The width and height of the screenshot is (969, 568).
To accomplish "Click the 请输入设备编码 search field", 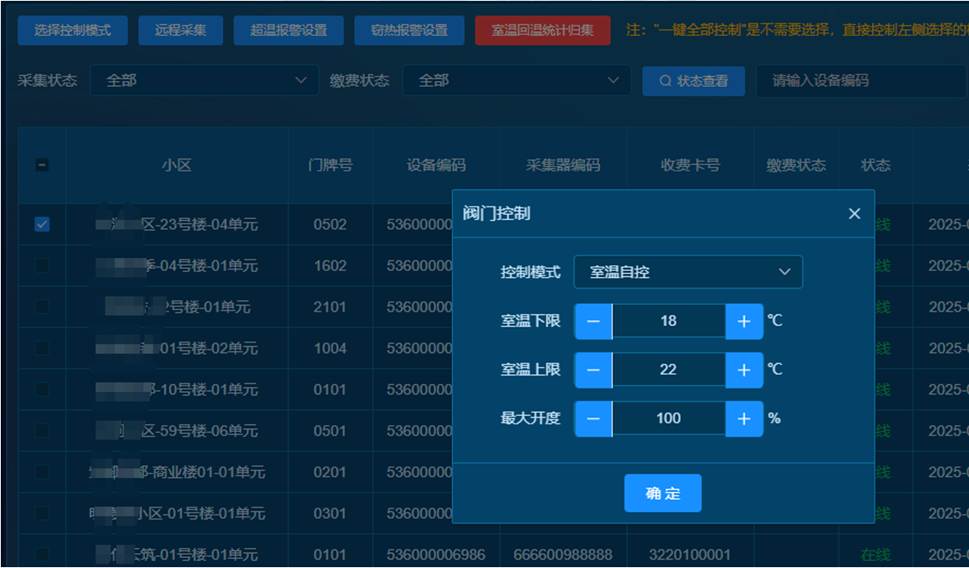I will pos(860,81).
